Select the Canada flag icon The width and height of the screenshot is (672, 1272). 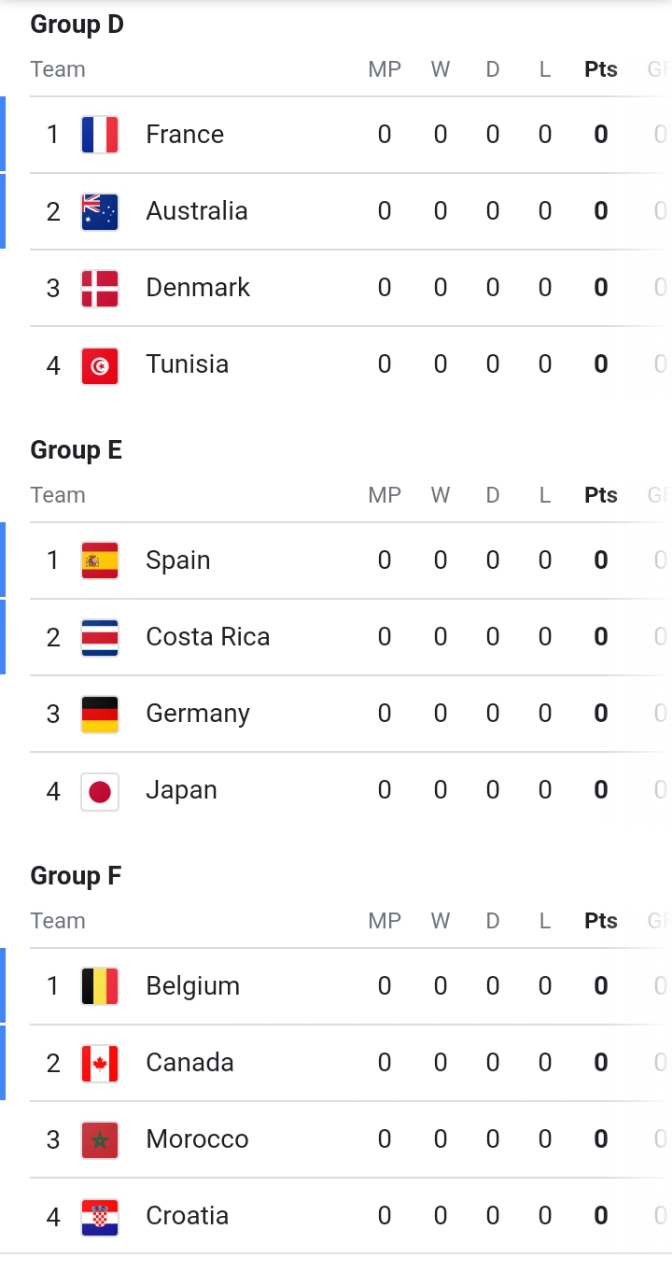[100, 1064]
